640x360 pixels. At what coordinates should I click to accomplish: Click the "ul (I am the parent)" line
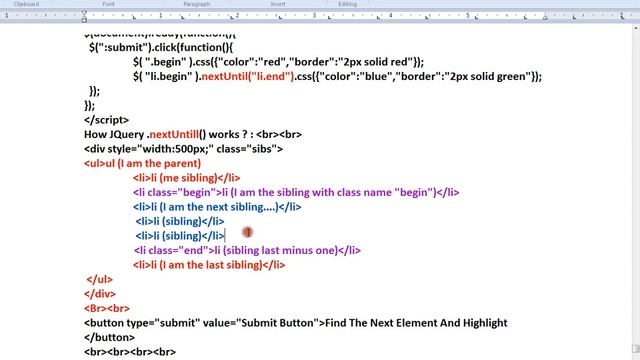142,163
